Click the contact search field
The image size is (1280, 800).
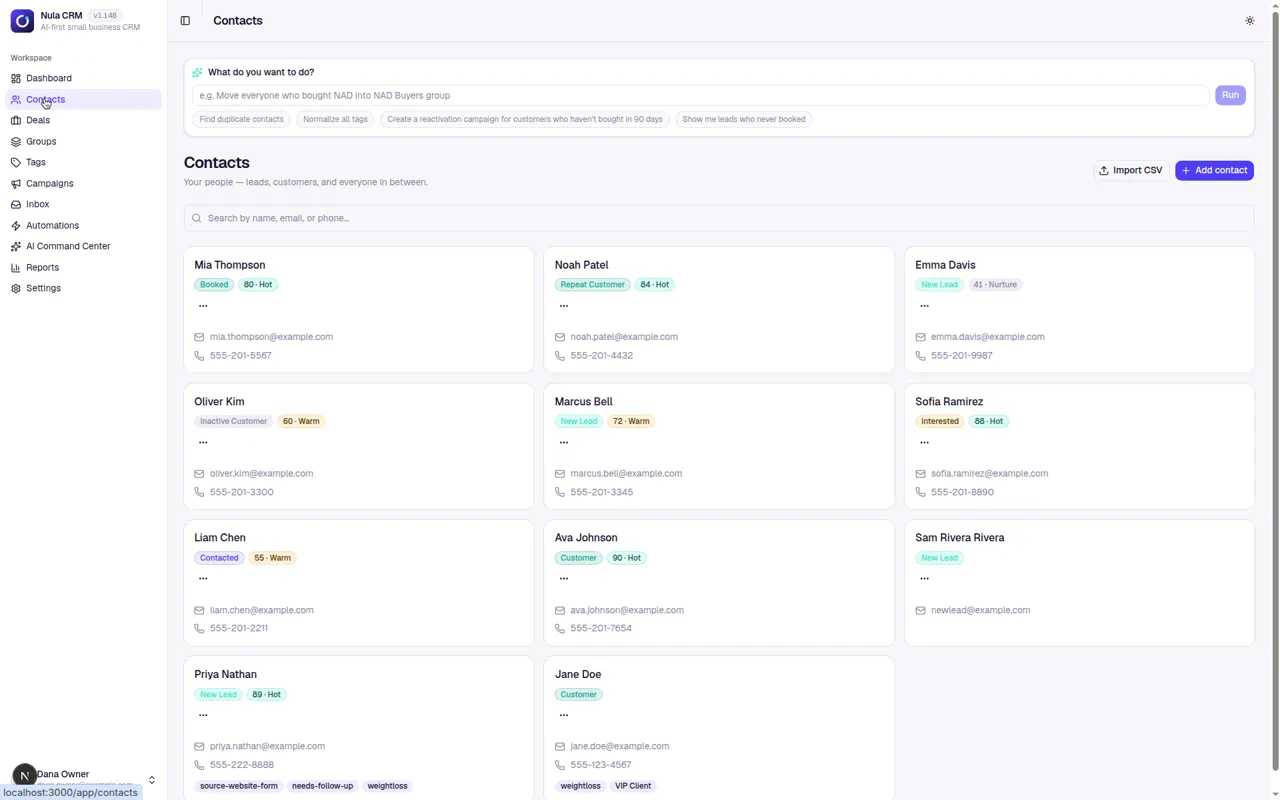pos(719,218)
